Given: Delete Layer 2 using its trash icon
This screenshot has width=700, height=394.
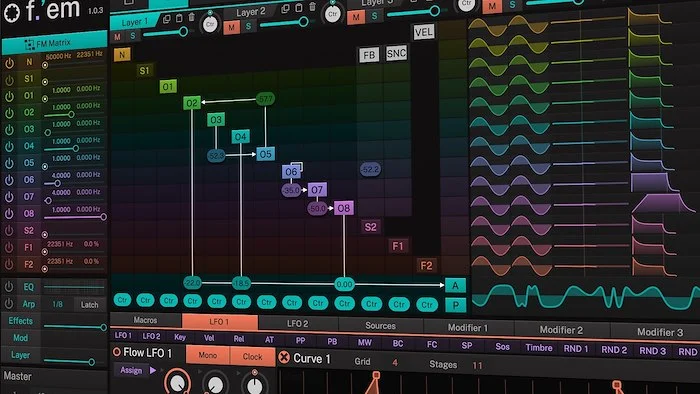Looking at the screenshot, I should click(312, 6).
